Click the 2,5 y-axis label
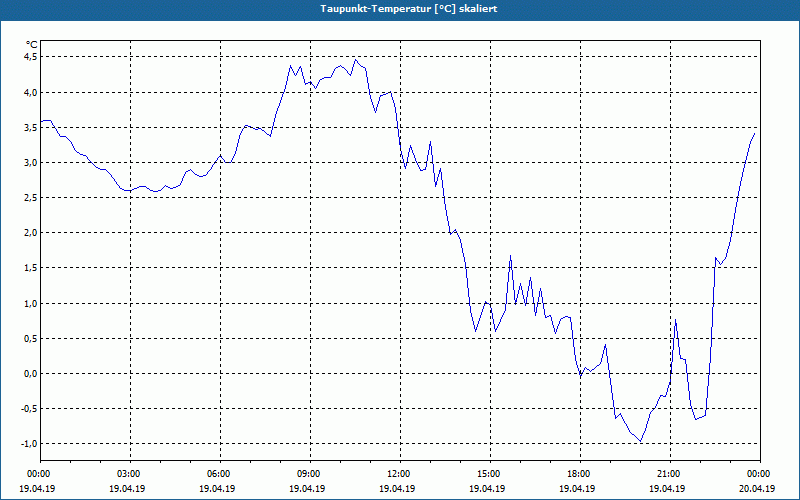This screenshot has height=500, width=800. coord(31,197)
